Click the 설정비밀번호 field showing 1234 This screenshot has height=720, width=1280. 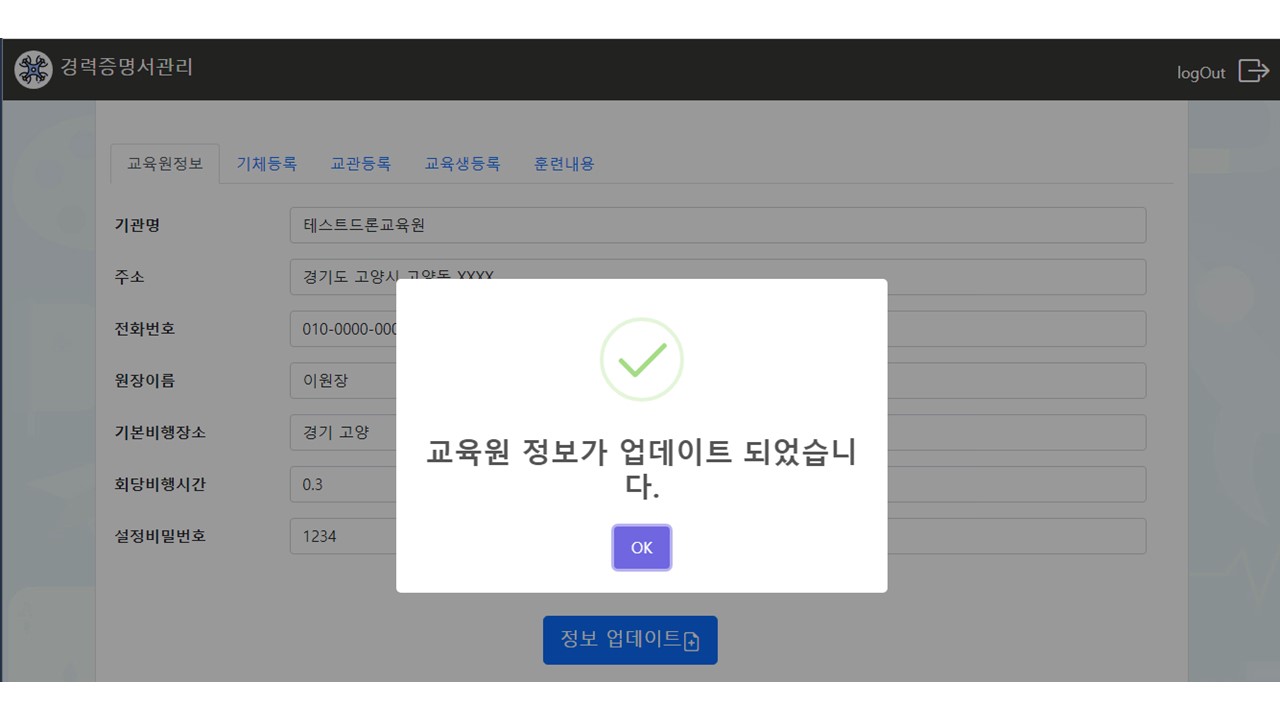[x=340, y=537]
